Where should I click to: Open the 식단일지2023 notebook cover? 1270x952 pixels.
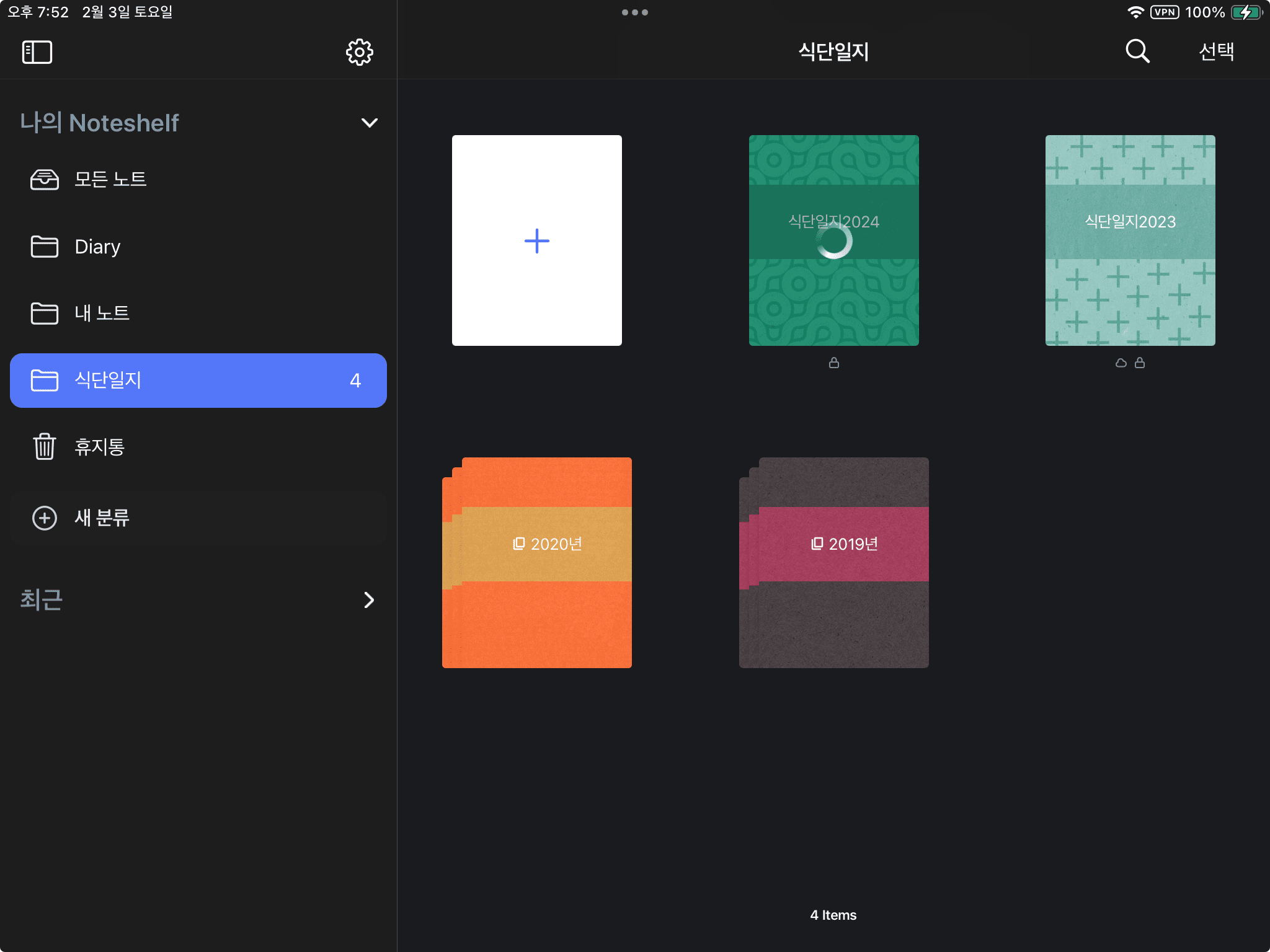point(1130,240)
